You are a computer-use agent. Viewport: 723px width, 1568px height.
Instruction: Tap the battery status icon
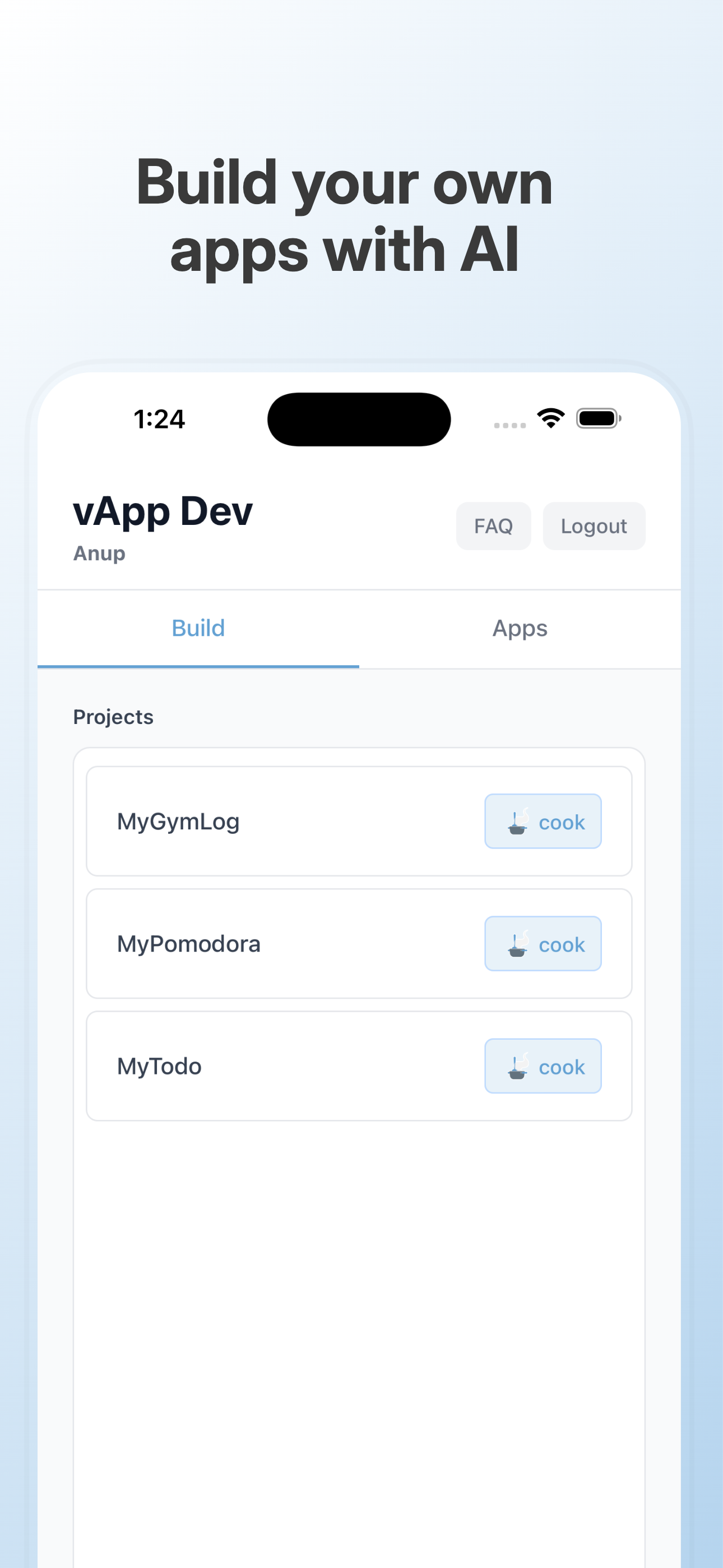pos(599,419)
